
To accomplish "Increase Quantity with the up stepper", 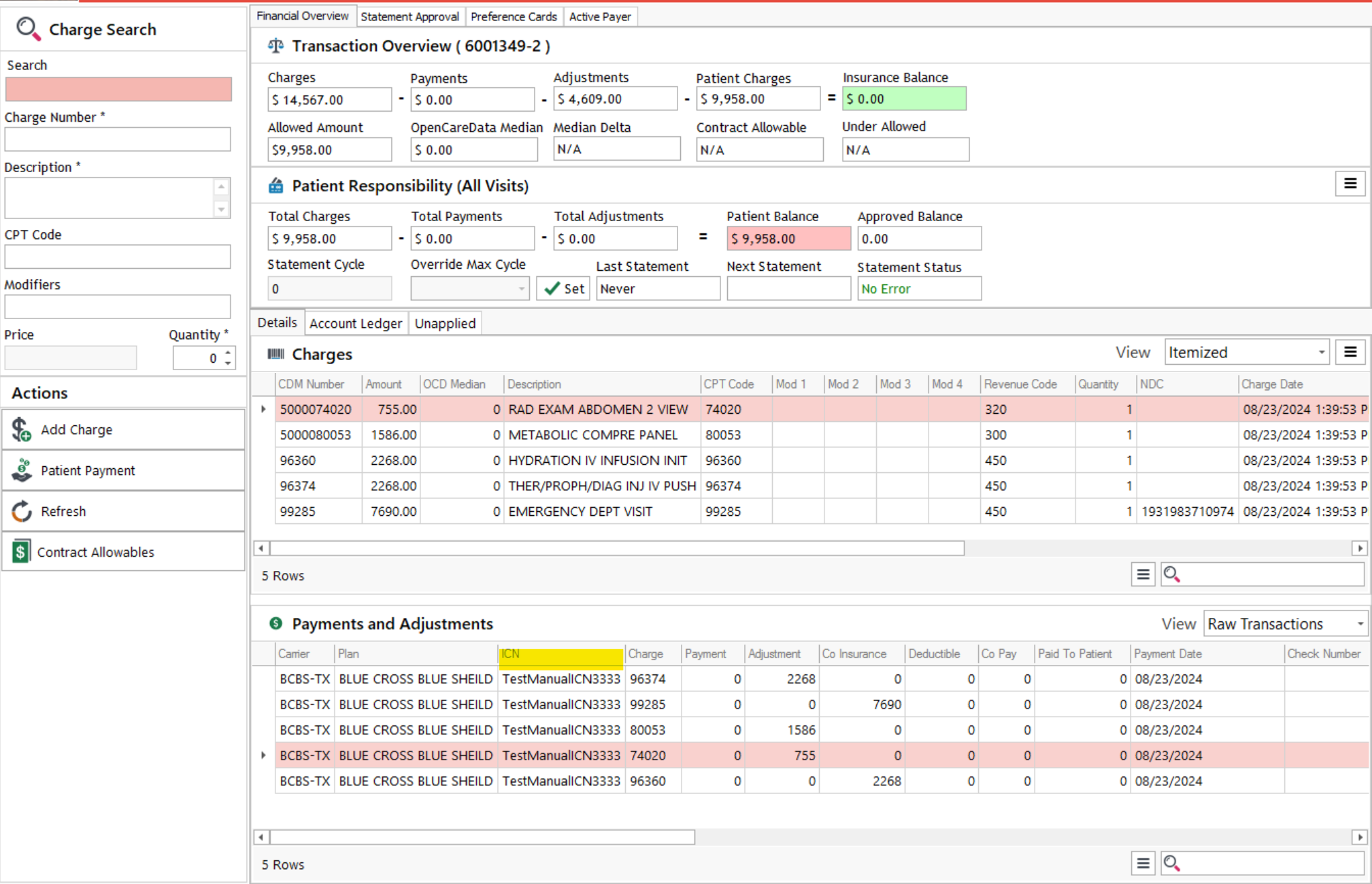I will [228, 353].
